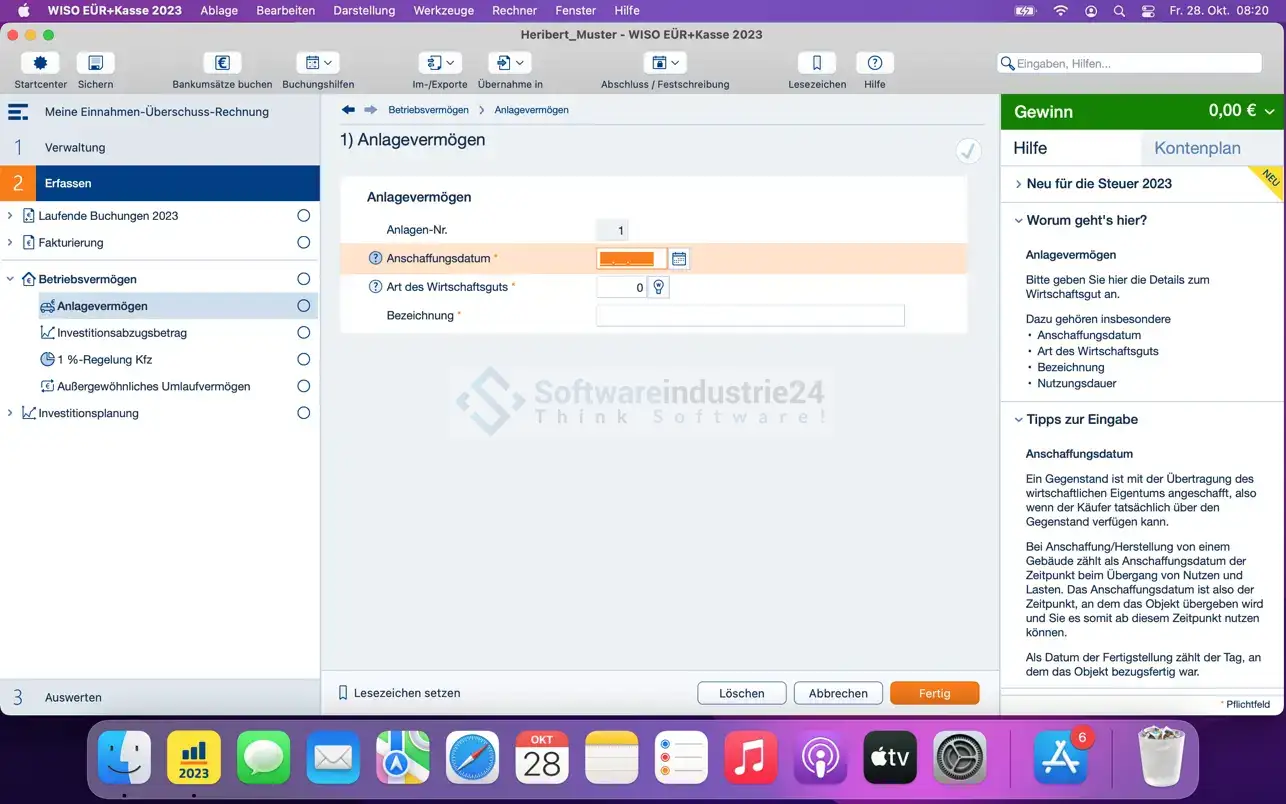Image resolution: width=1286 pixels, height=804 pixels.
Task: Click lightbulb icon next to Art des Wirtschaftsguts
Action: click(x=658, y=287)
